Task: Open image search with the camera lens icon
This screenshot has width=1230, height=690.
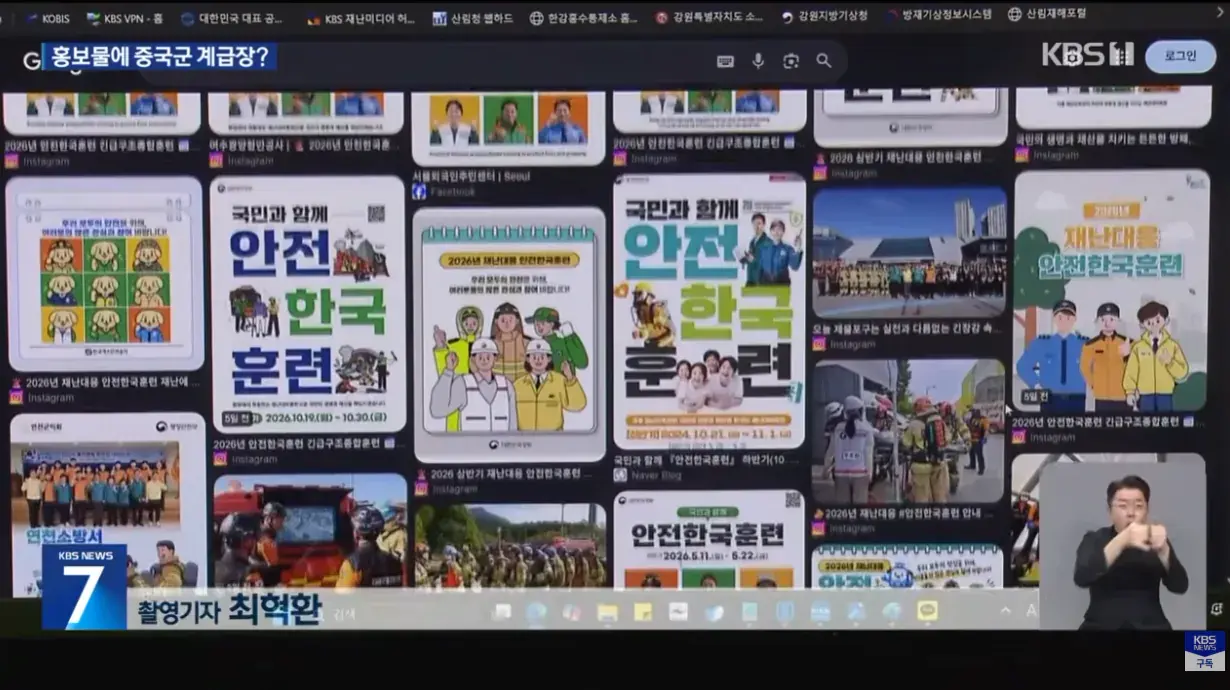Action: pyautogui.click(x=791, y=61)
